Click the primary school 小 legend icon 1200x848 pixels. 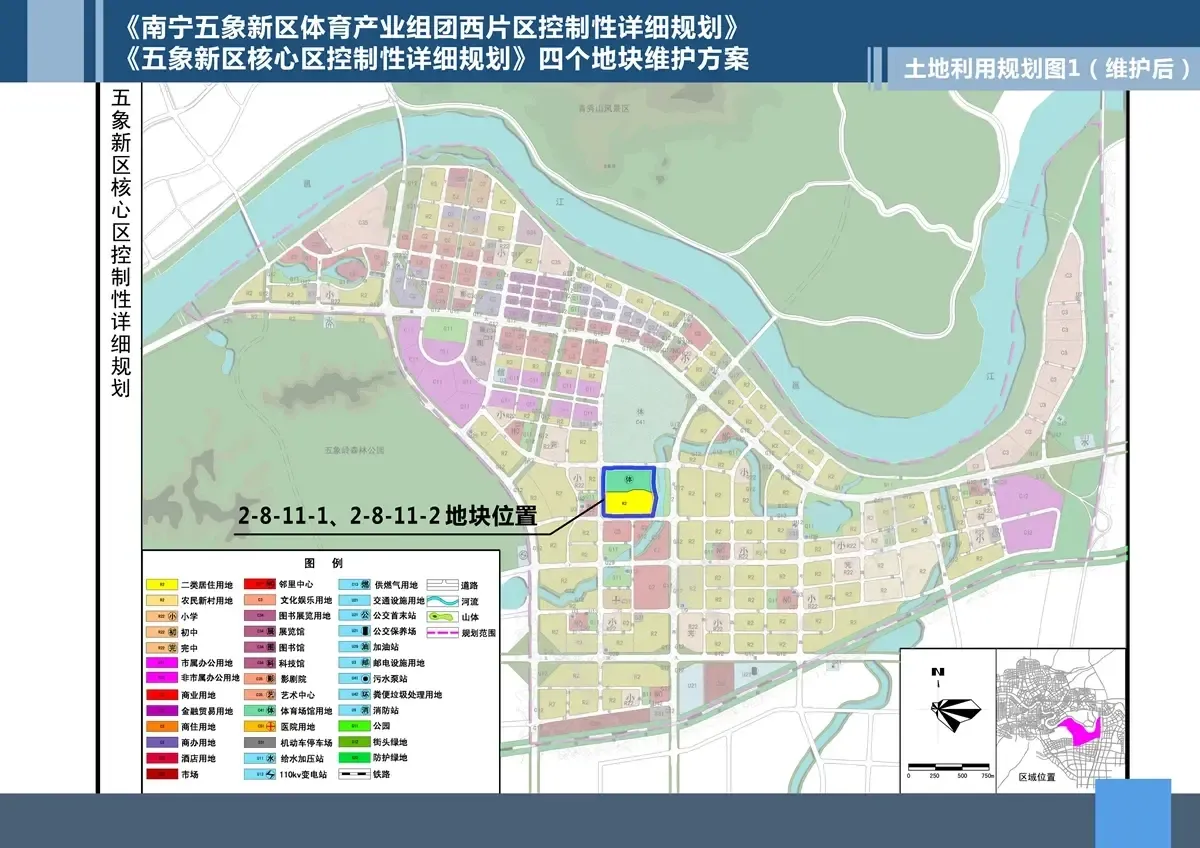(x=172, y=616)
